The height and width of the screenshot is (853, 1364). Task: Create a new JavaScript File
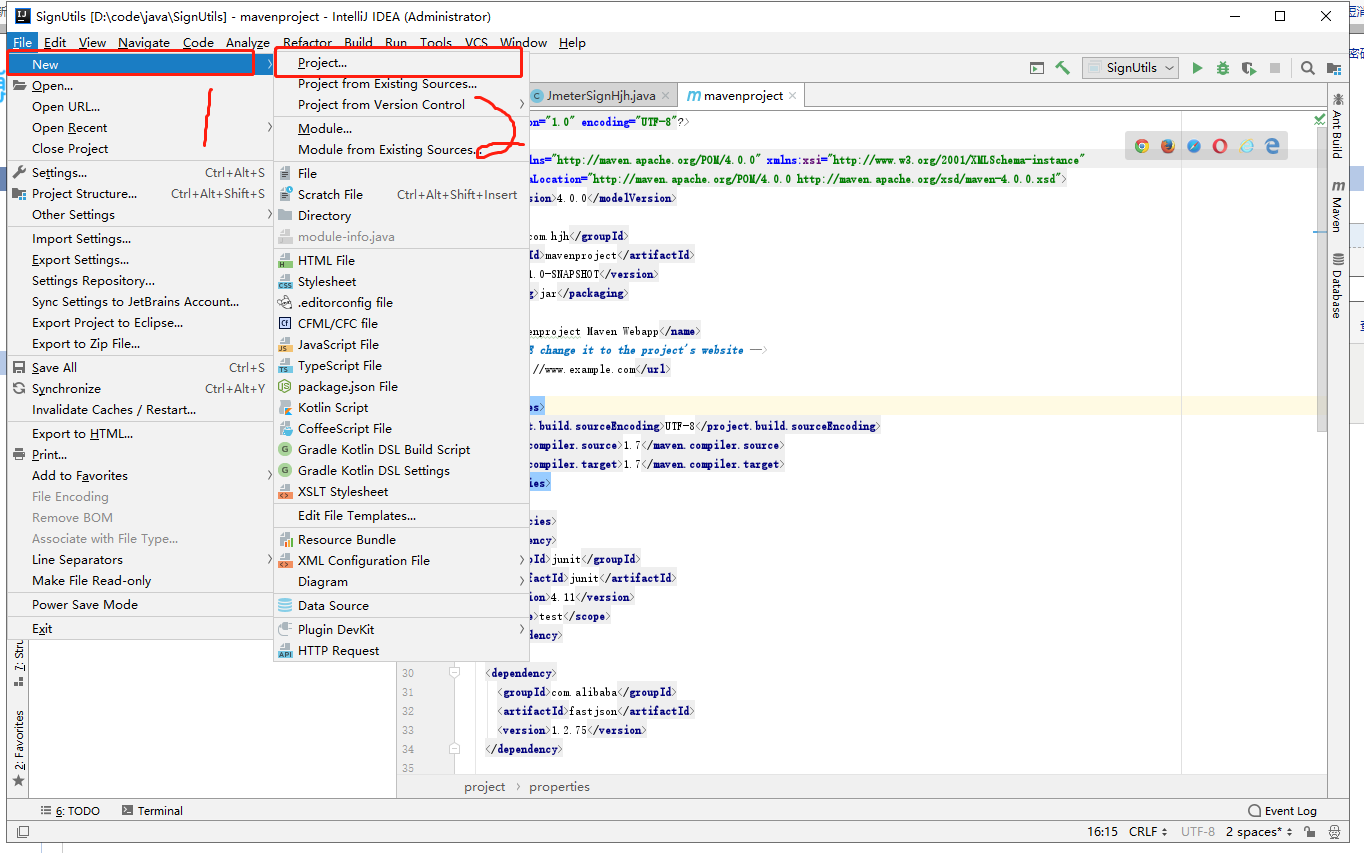tap(400, 345)
